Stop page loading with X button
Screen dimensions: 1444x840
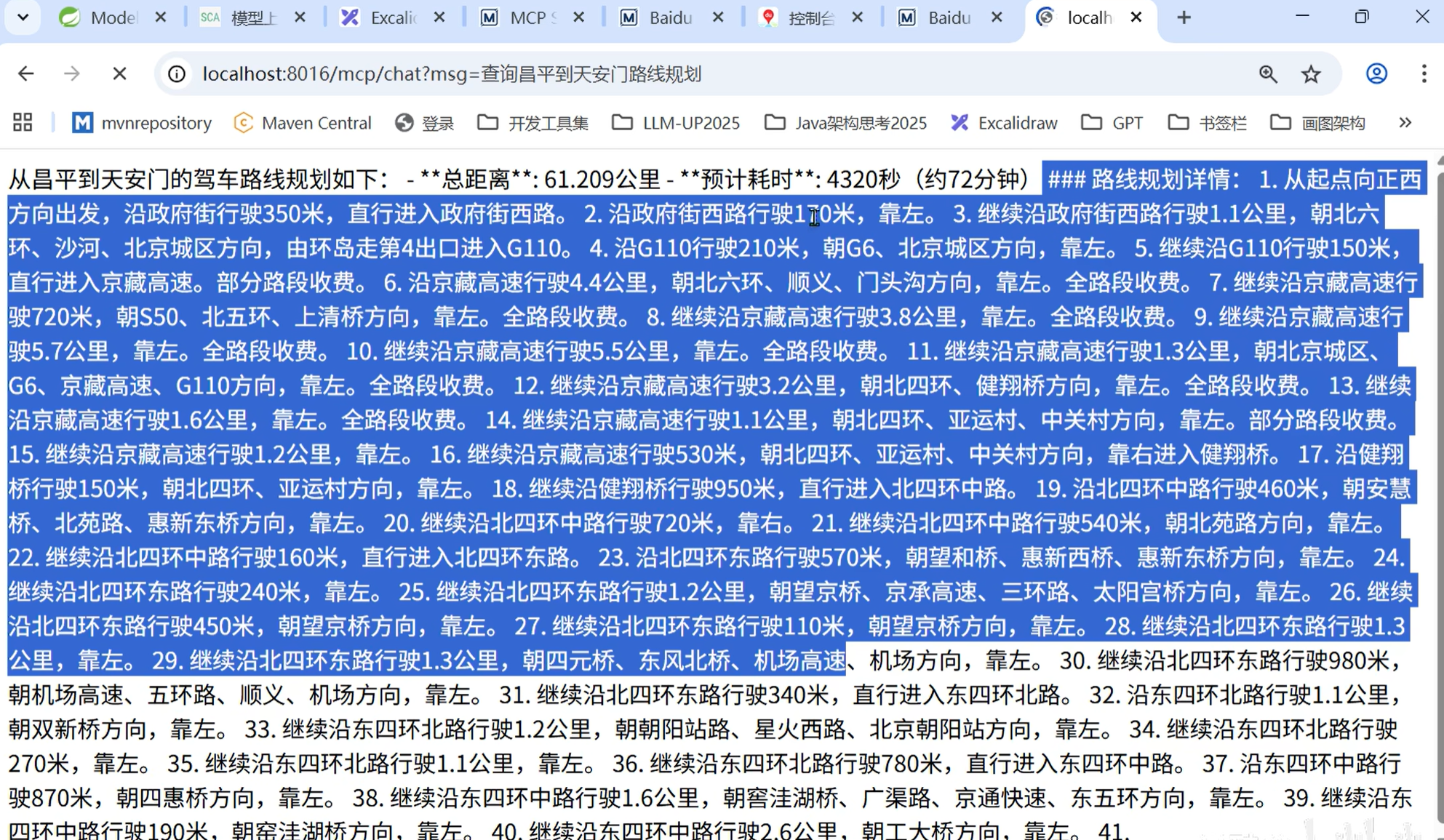click(119, 73)
